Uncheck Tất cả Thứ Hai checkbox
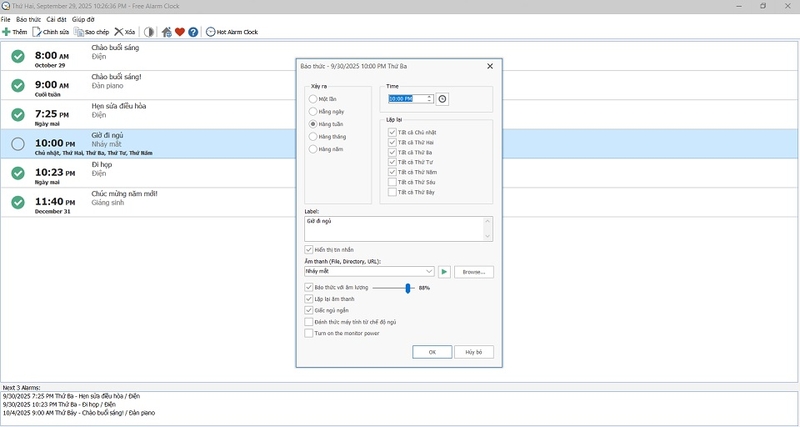This screenshot has height=427, width=800. point(392,142)
